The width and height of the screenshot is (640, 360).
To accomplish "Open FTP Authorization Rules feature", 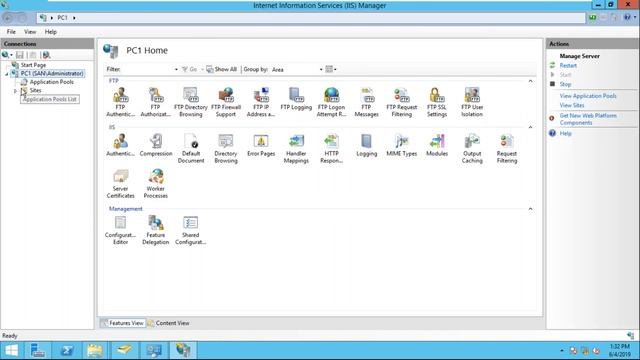I will [156, 102].
